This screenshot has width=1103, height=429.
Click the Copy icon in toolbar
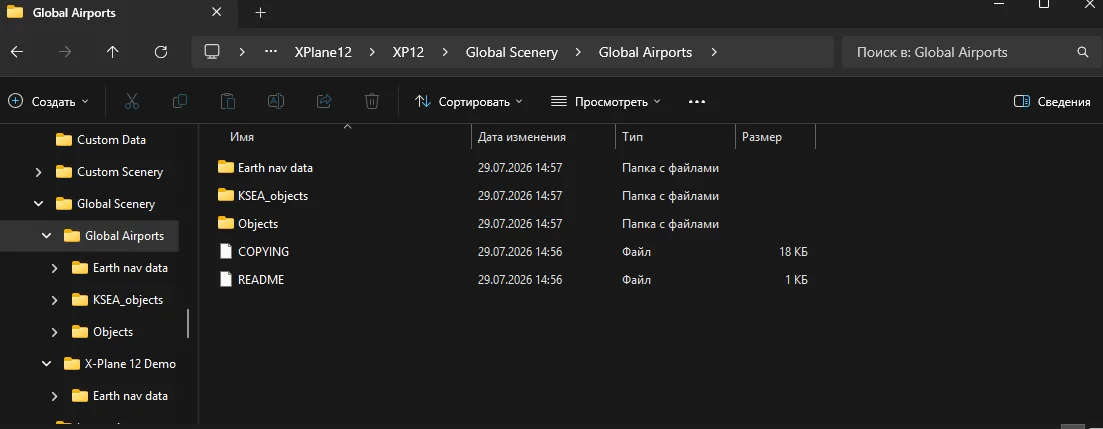pyautogui.click(x=179, y=101)
